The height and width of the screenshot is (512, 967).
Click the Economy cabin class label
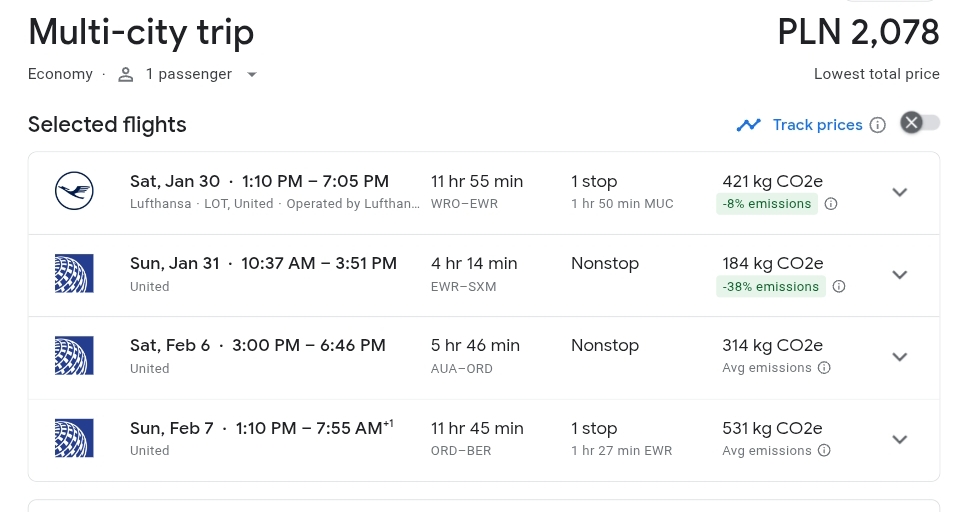coord(60,74)
